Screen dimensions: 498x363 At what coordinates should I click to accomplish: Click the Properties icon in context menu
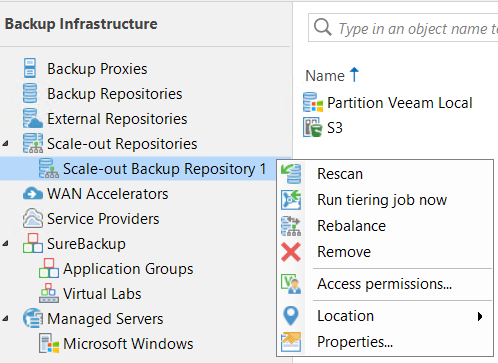(x=291, y=342)
